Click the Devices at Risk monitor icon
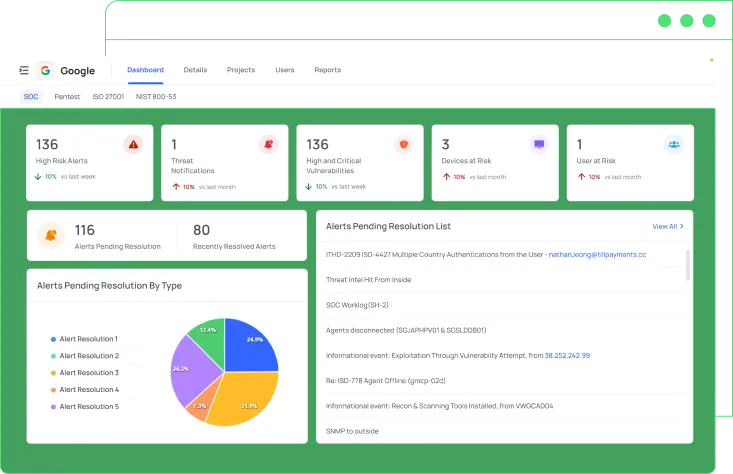Screen dimensions: 733x474 click(539, 145)
